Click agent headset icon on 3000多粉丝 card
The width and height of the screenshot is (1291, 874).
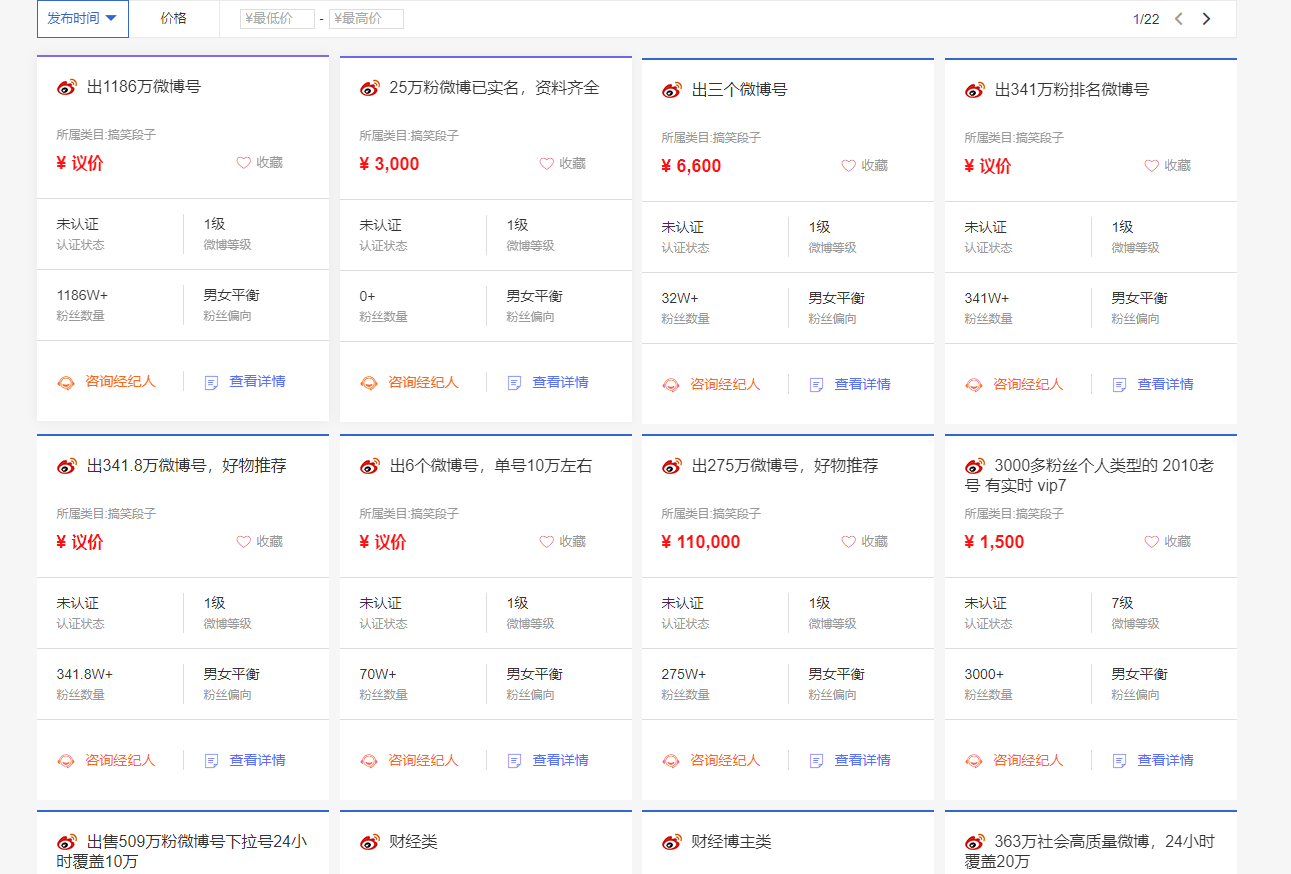(974, 761)
